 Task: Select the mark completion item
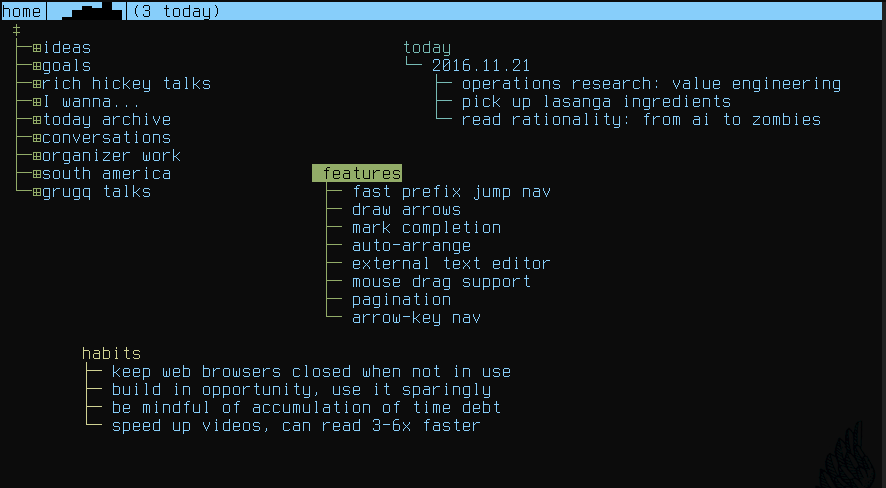pos(426,228)
